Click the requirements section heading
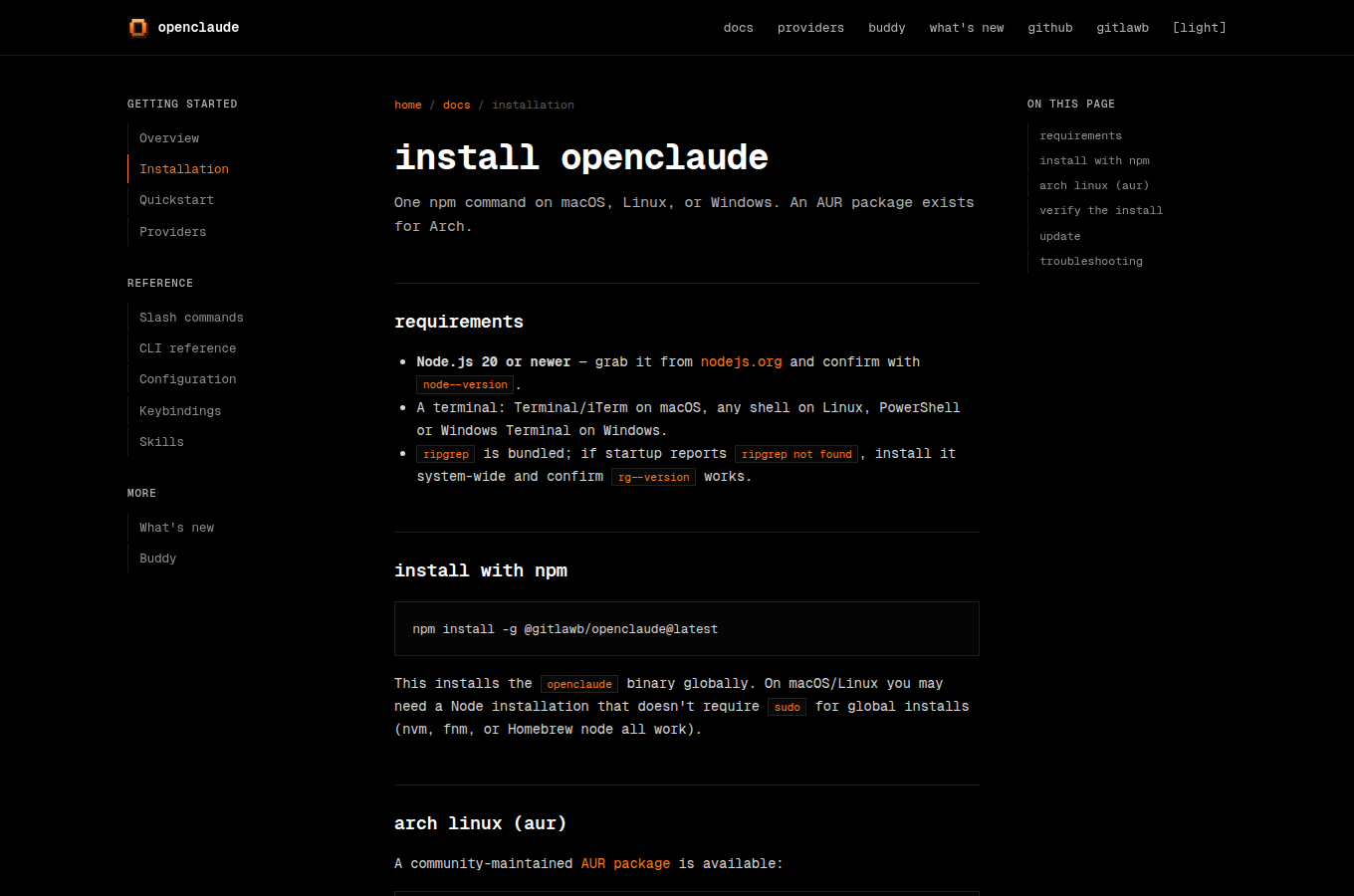This screenshot has width=1354, height=896. [x=459, y=322]
